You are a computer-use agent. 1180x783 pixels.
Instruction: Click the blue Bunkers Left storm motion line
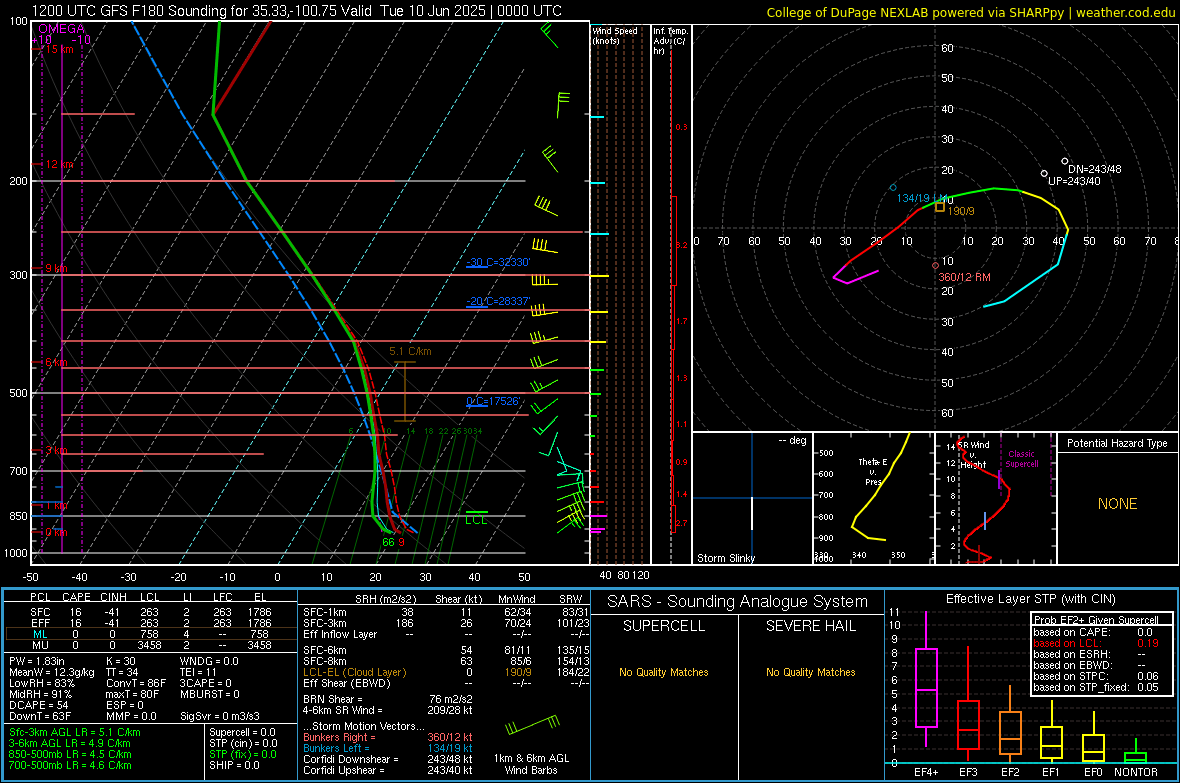388,748
